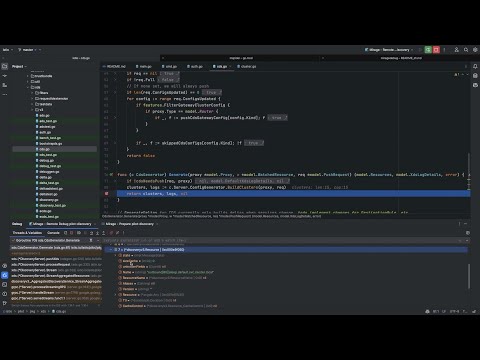Open the Notifications bell
Viewport: 480px width, 360px height.
475,66
